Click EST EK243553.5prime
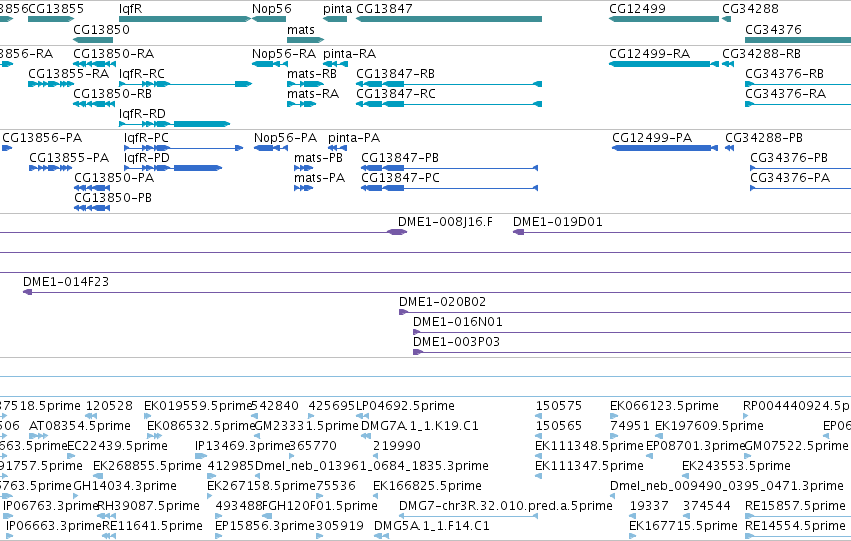Image resolution: width=851 pixels, height=541 pixels. coord(736,466)
